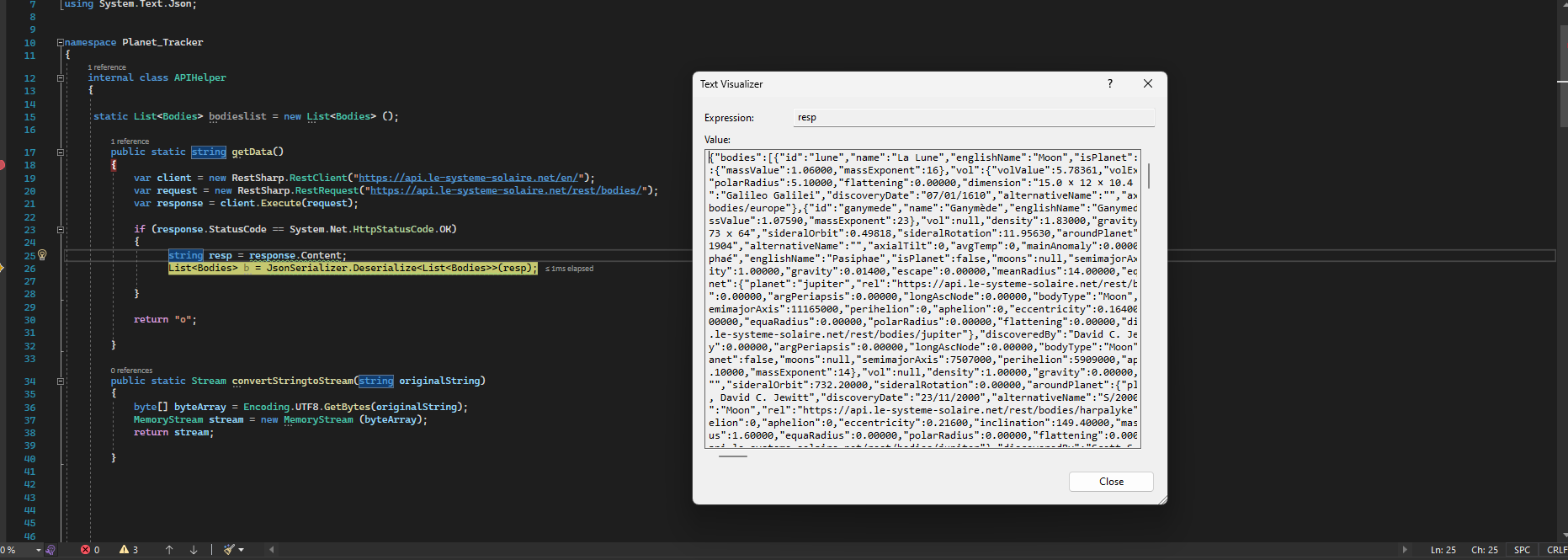
Task: Click inside the Value JSON text area
Action: (x=922, y=299)
